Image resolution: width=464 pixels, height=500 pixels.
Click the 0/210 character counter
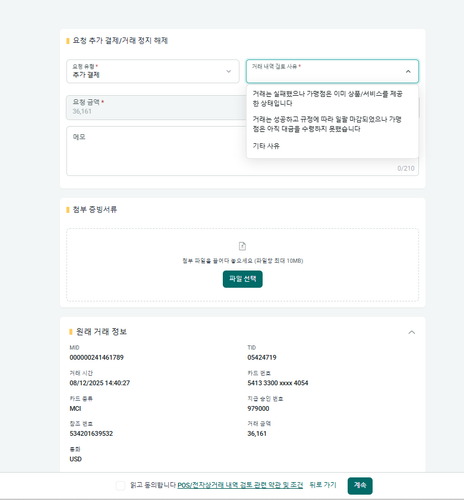pos(406,168)
